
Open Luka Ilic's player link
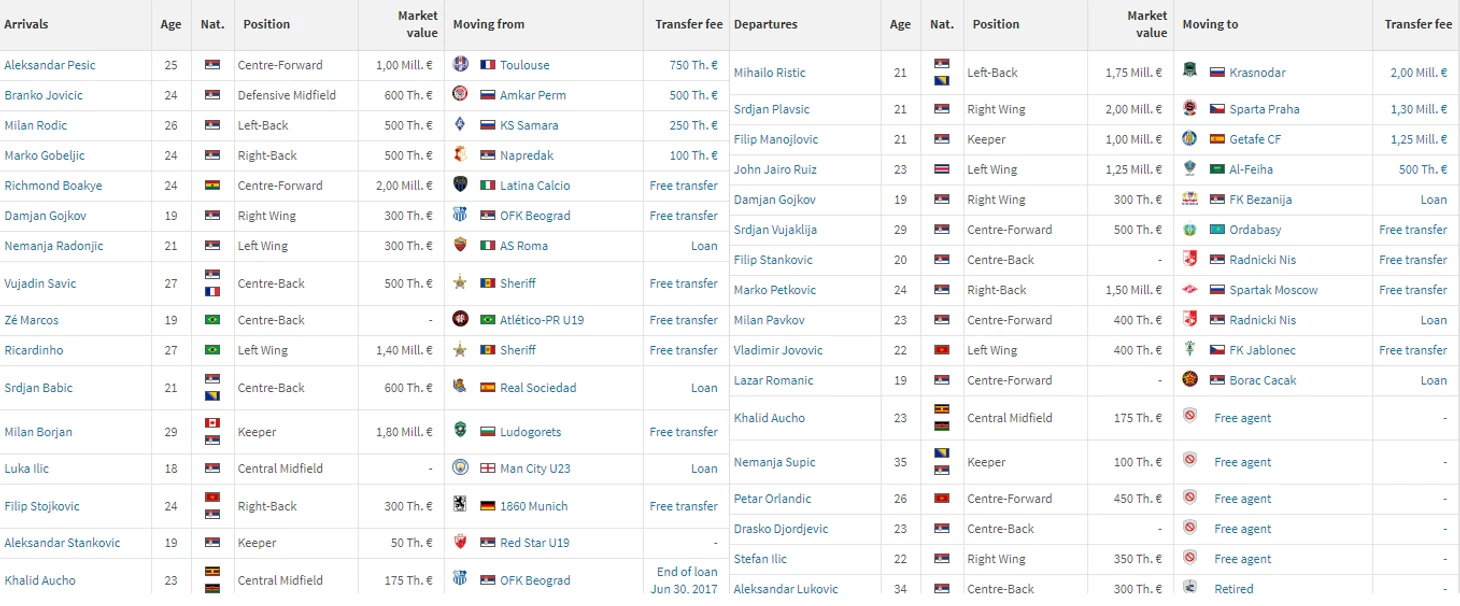point(27,468)
